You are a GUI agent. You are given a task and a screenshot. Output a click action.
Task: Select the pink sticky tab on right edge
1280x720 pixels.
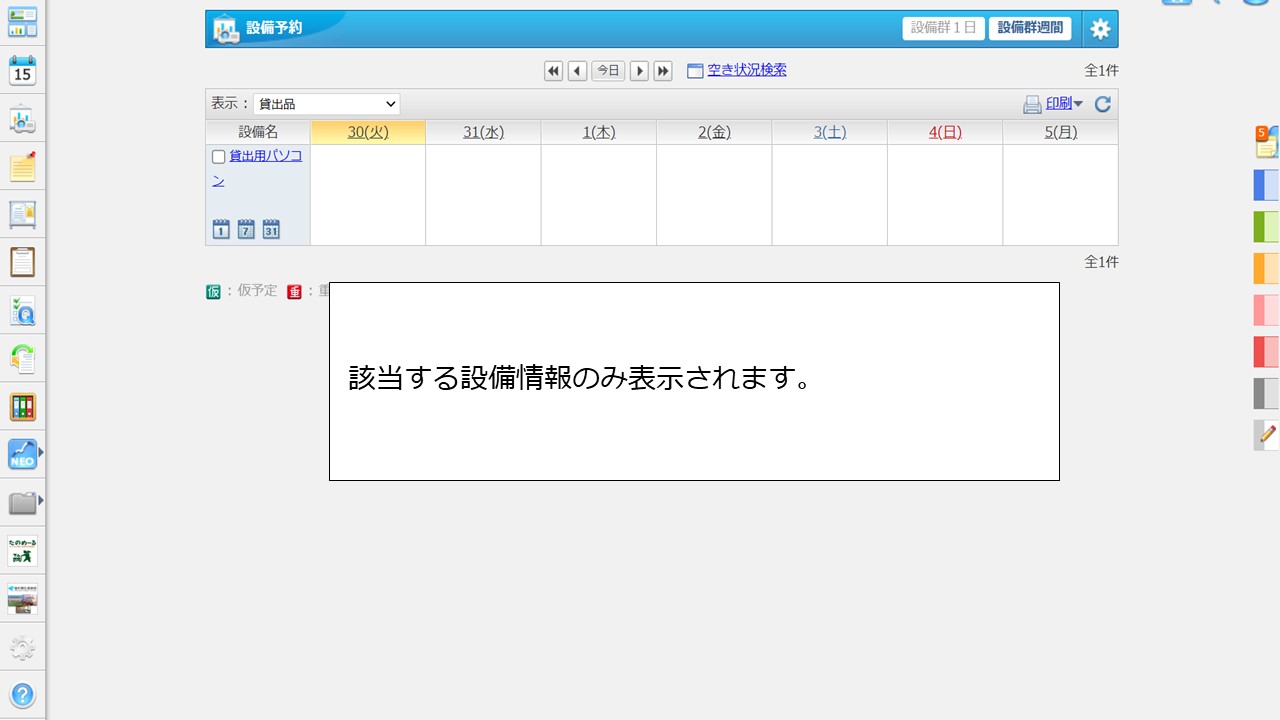coord(1266,311)
